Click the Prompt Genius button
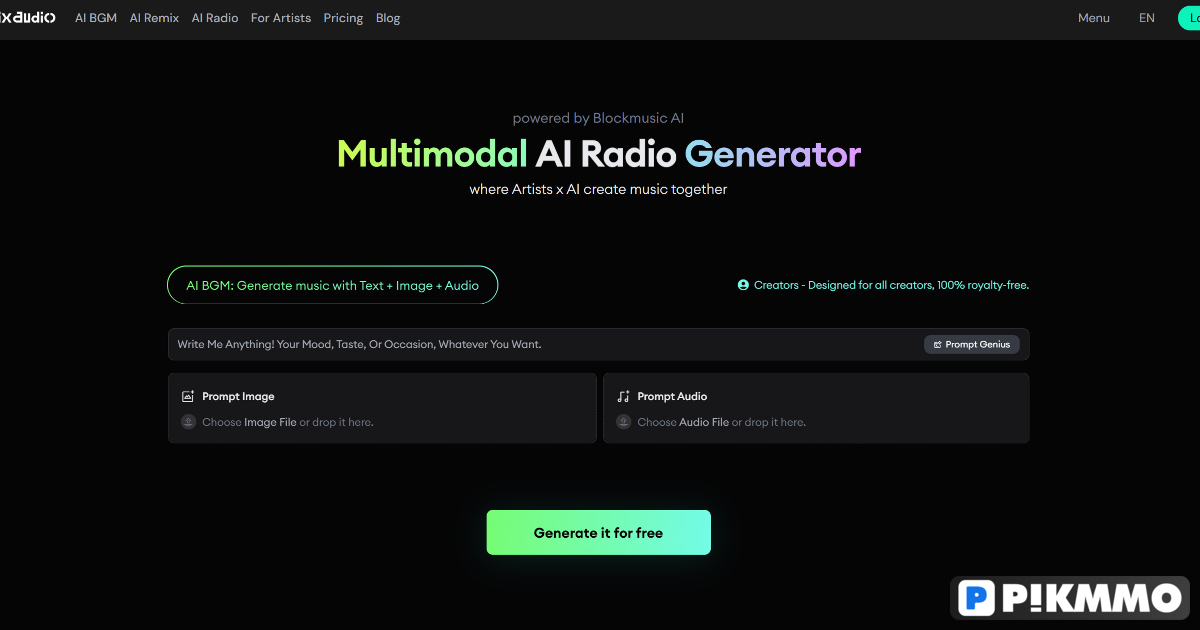Image resolution: width=1200 pixels, height=630 pixels. coord(972,344)
